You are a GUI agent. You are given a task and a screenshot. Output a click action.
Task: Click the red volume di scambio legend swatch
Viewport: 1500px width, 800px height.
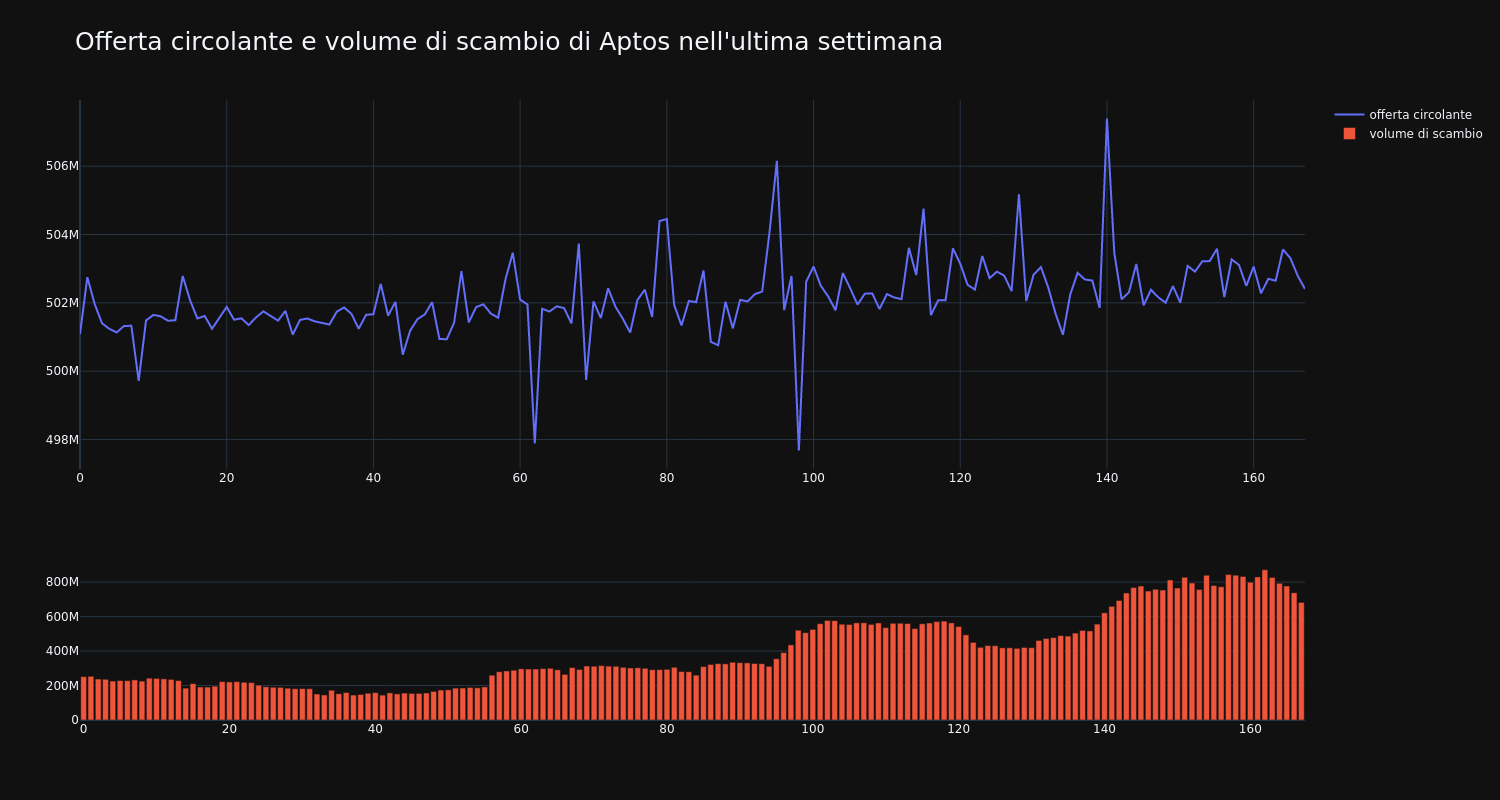[1349, 134]
